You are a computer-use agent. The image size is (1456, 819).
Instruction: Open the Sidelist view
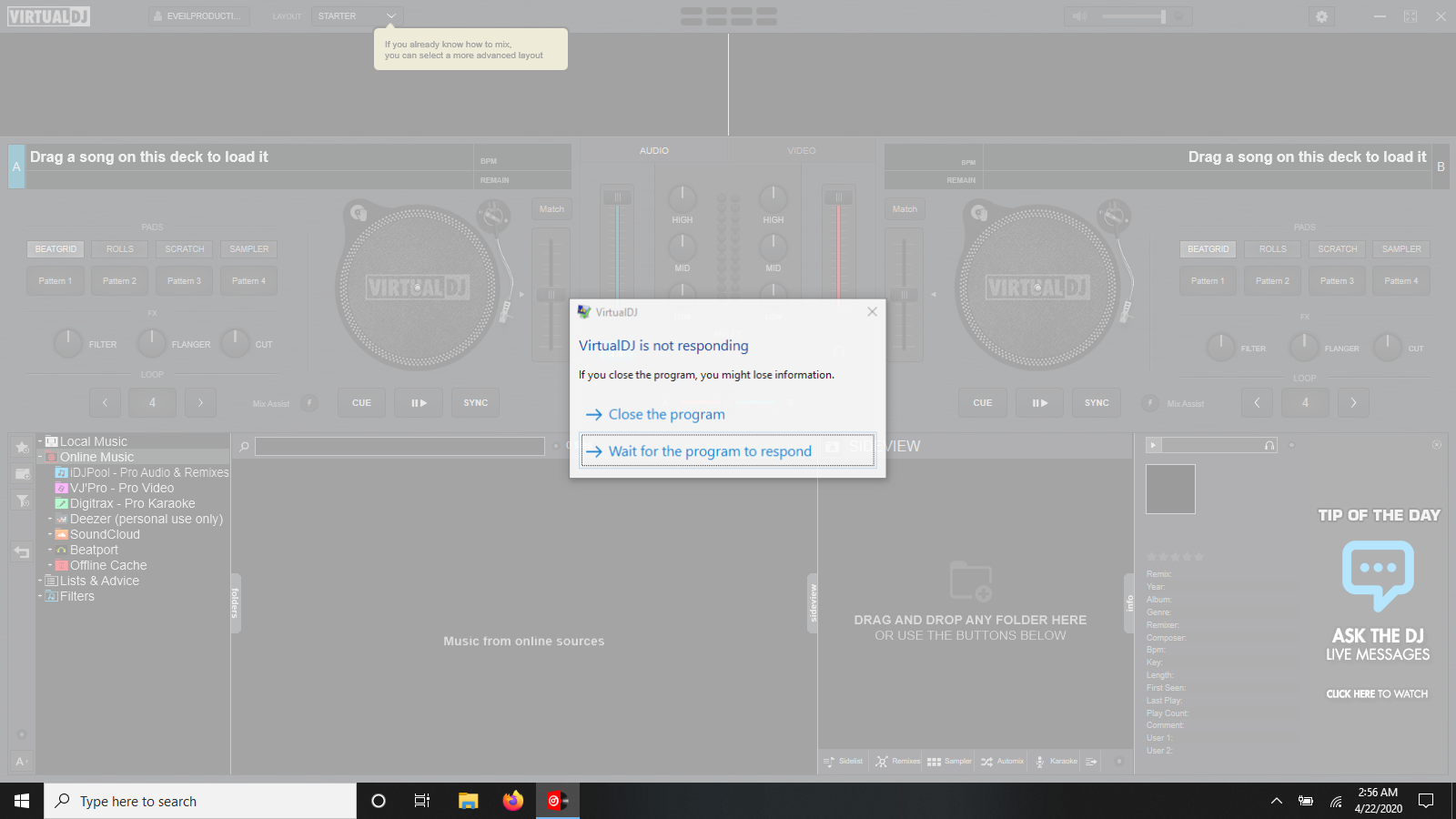(x=844, y=762)
